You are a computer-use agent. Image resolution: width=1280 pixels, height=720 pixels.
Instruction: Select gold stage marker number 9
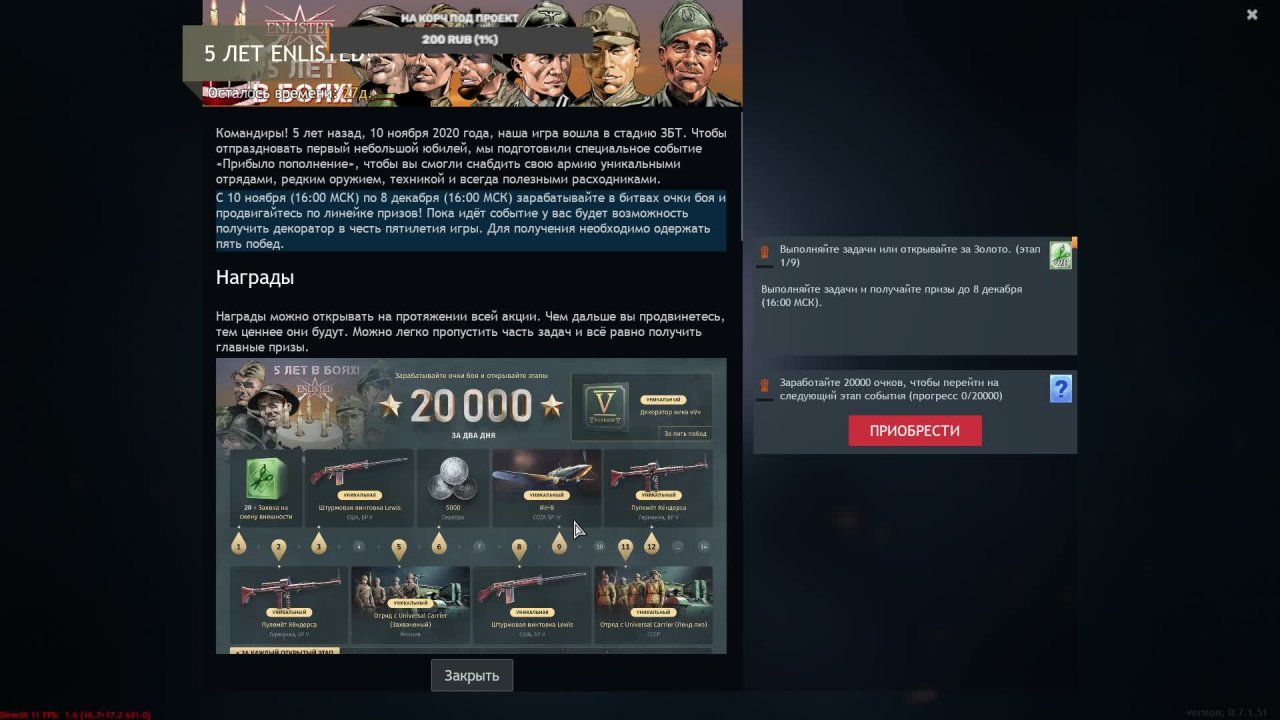(x=558, y=544)
